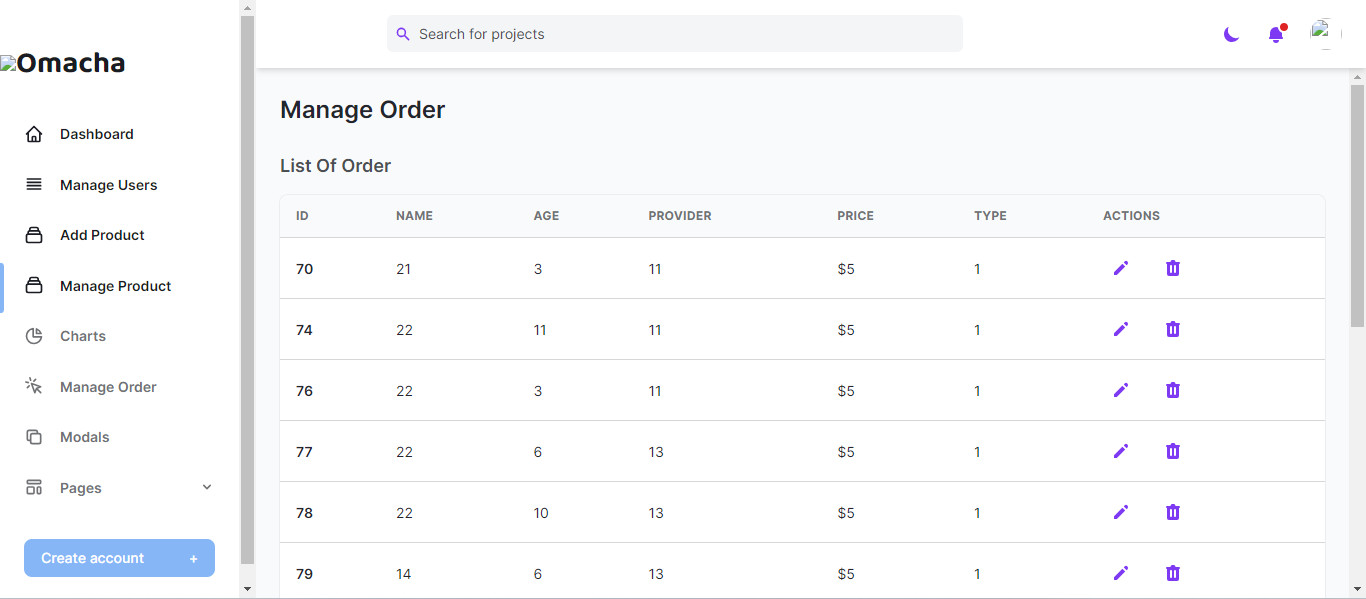
Task: Click the Charts pie icon
Action: tap(34, 336)
